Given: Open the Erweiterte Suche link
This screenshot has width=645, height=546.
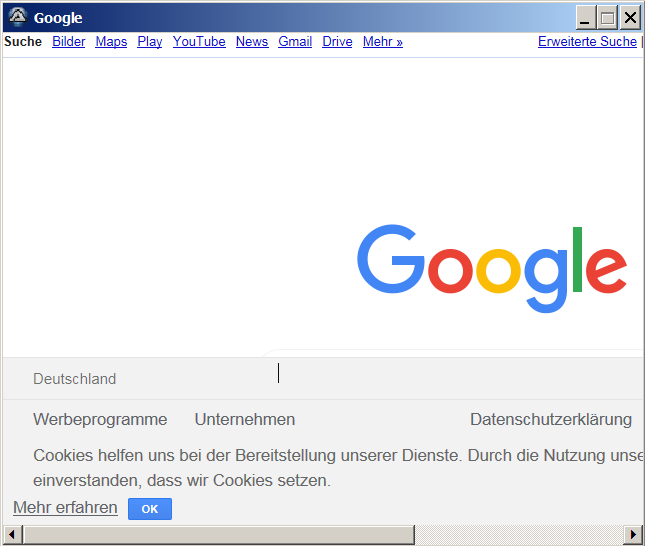Looking at the screenshot, I should (587, 42).
